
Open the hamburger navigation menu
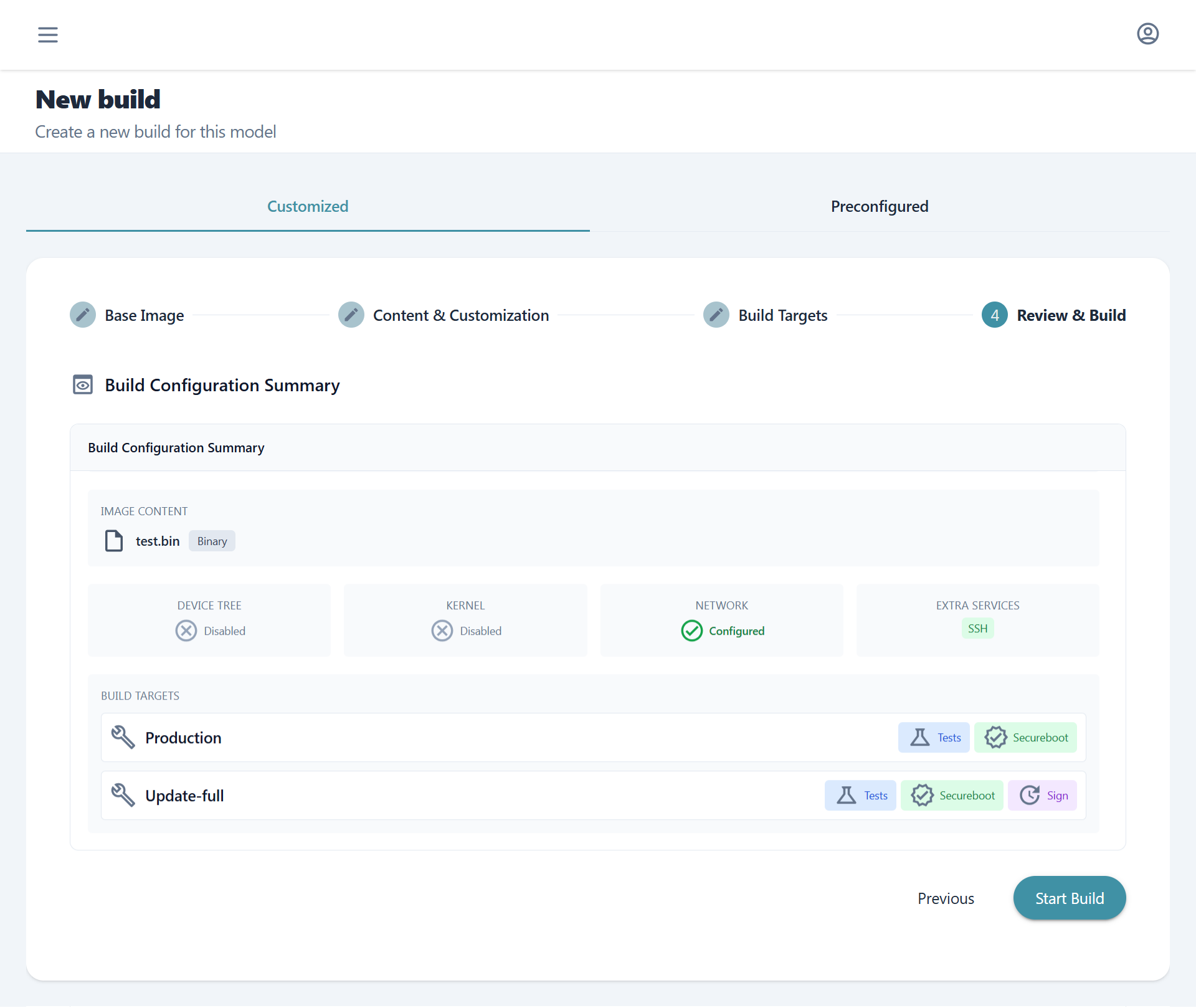(48, 35)
